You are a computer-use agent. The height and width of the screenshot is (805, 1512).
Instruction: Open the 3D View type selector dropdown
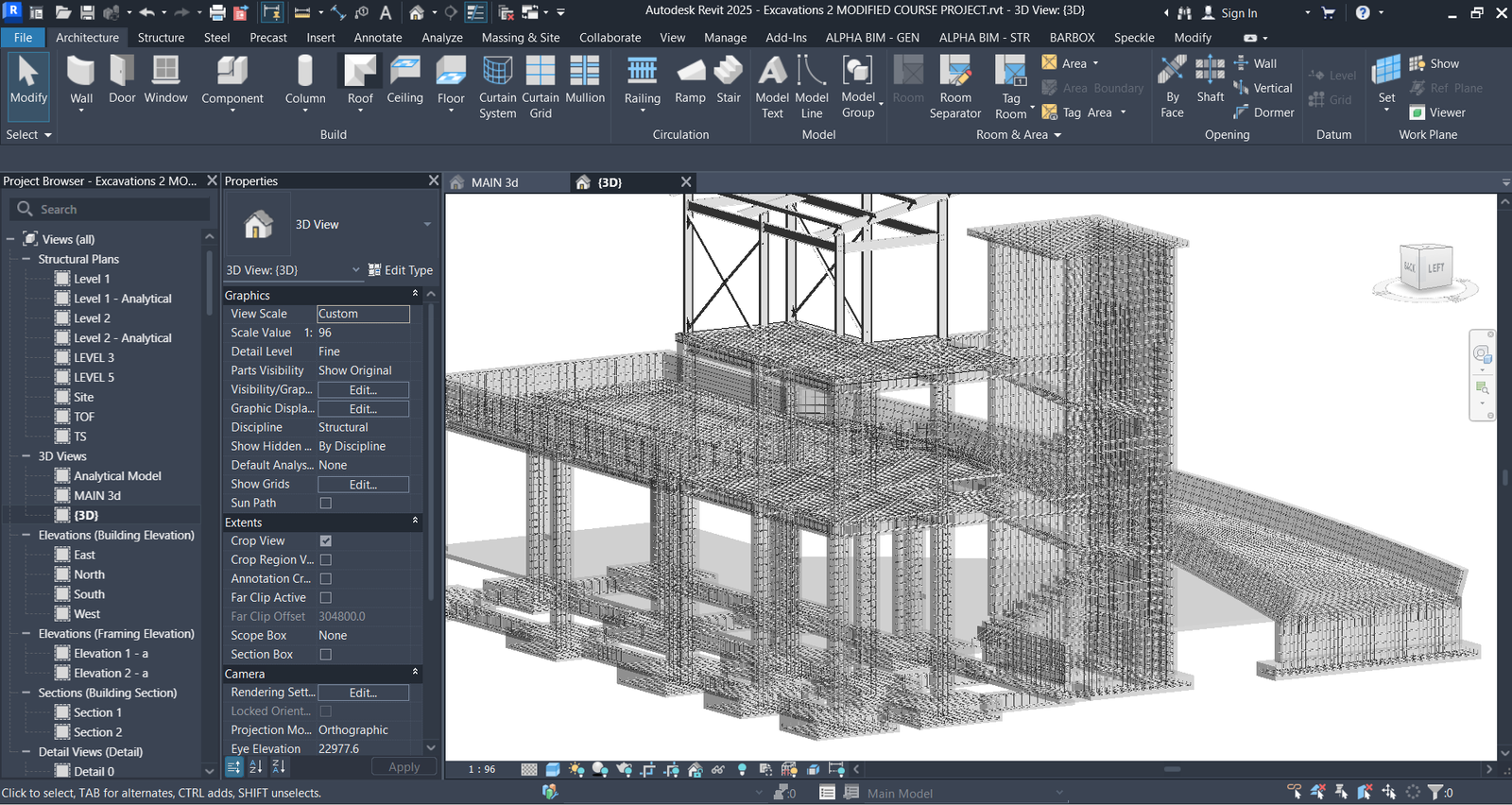[x=427, y=225]
